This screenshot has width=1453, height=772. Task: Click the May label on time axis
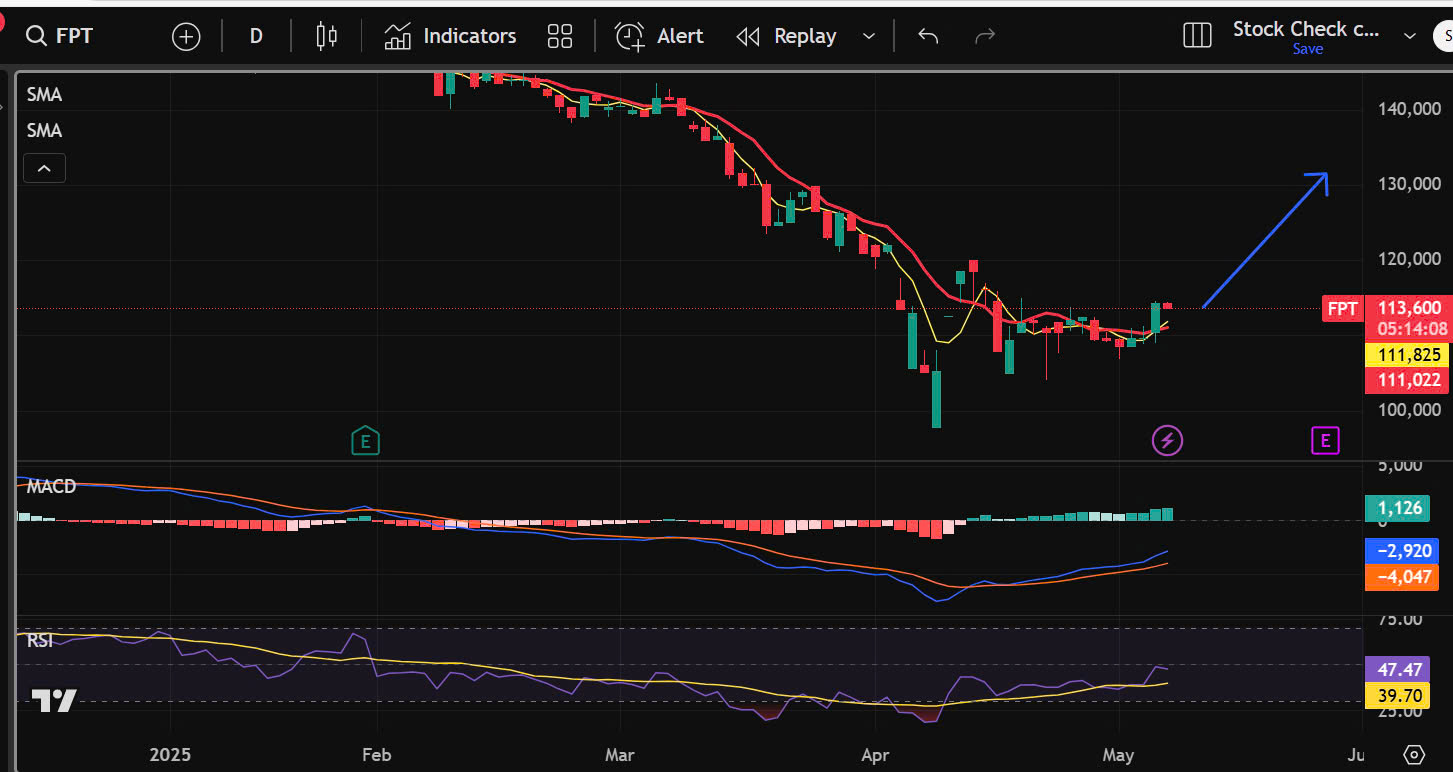1118,755
